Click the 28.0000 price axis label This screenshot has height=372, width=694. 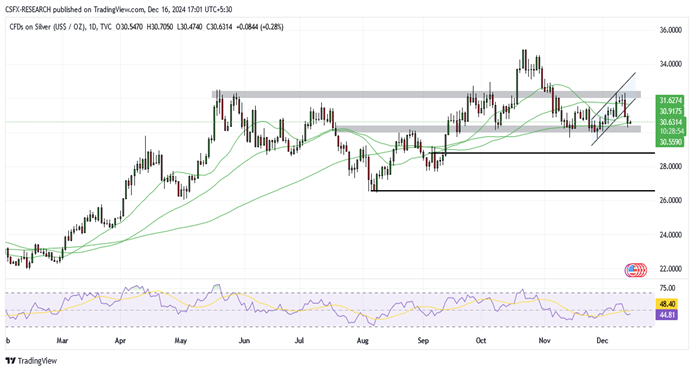point(671,167)
